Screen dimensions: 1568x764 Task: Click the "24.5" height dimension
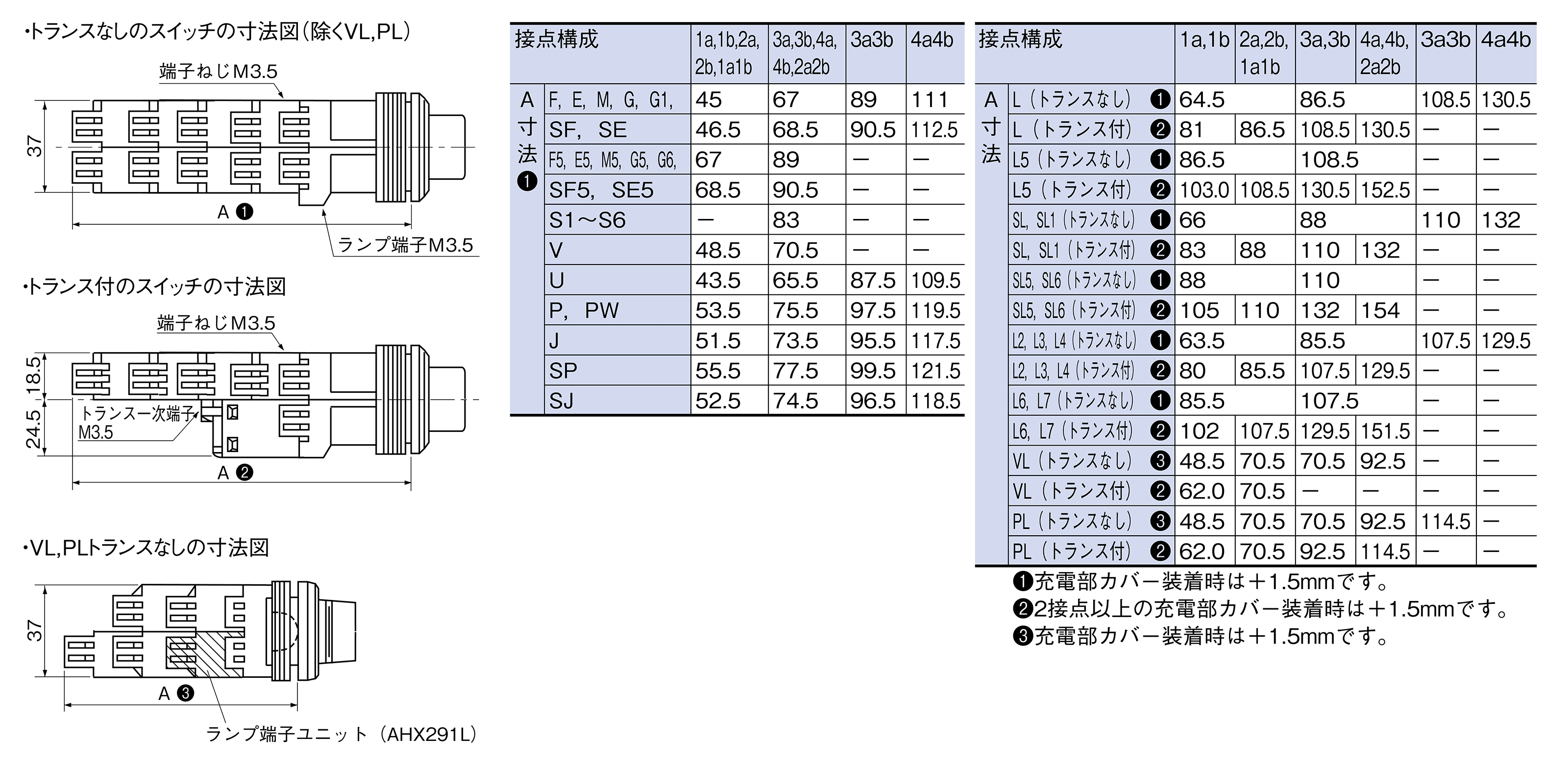34,429
